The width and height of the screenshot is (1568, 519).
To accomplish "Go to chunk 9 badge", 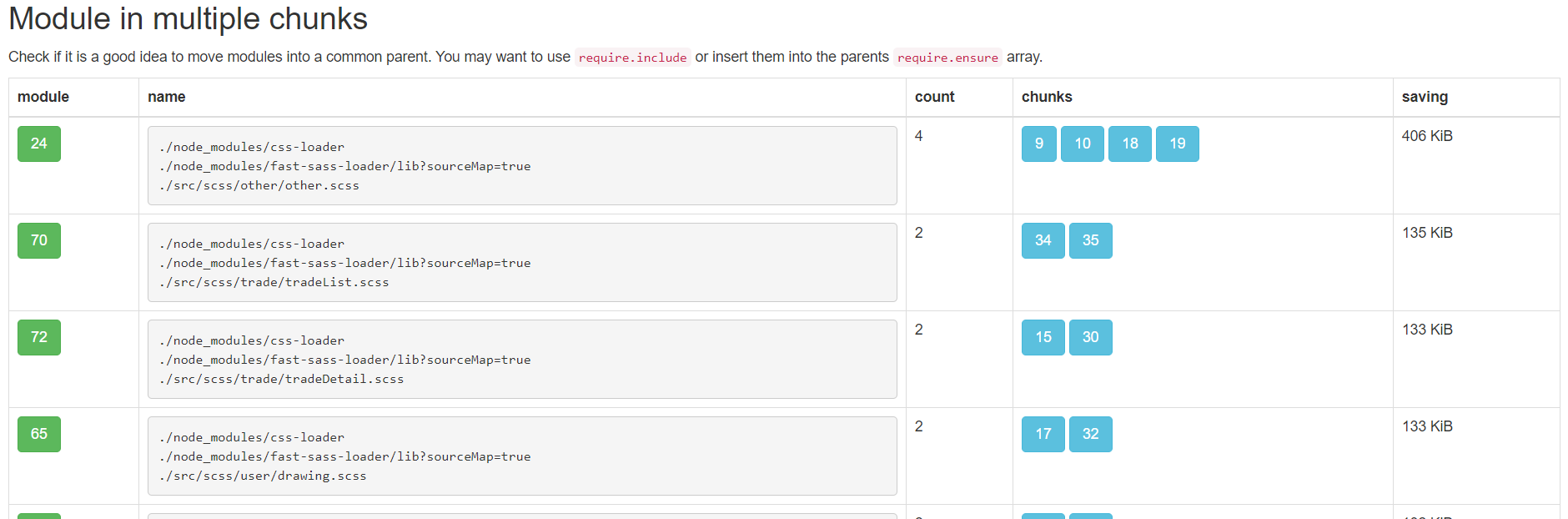I will [x=1039, y=144].
